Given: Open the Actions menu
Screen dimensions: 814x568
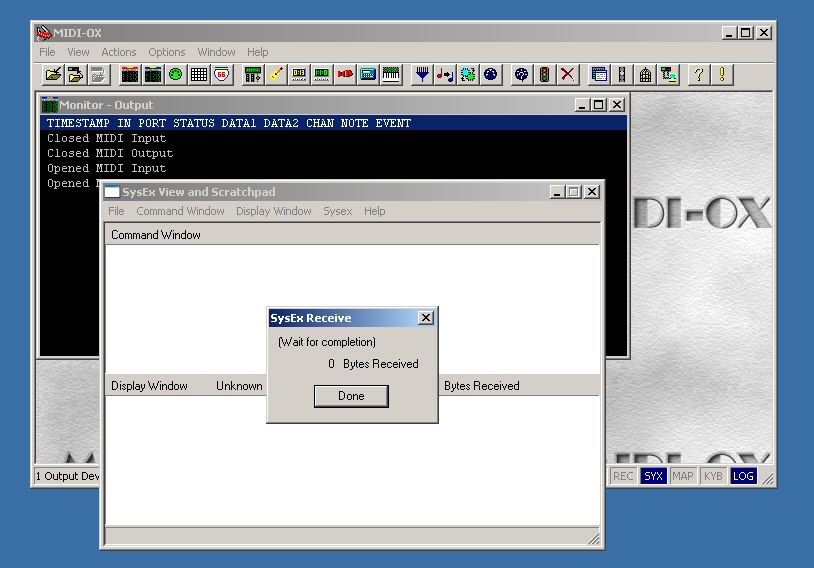Looking at the screenshot, I should [118, 52].
